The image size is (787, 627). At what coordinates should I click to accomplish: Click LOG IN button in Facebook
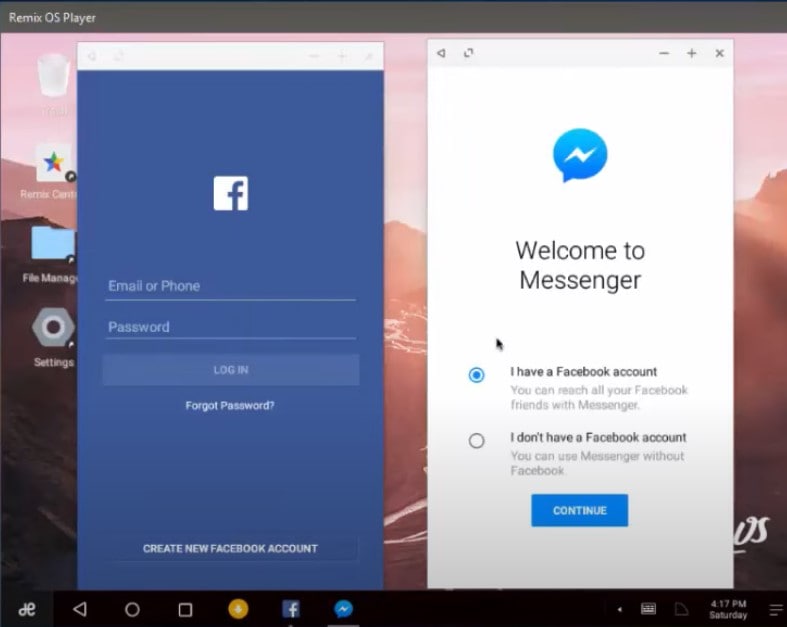pos(231,370)
